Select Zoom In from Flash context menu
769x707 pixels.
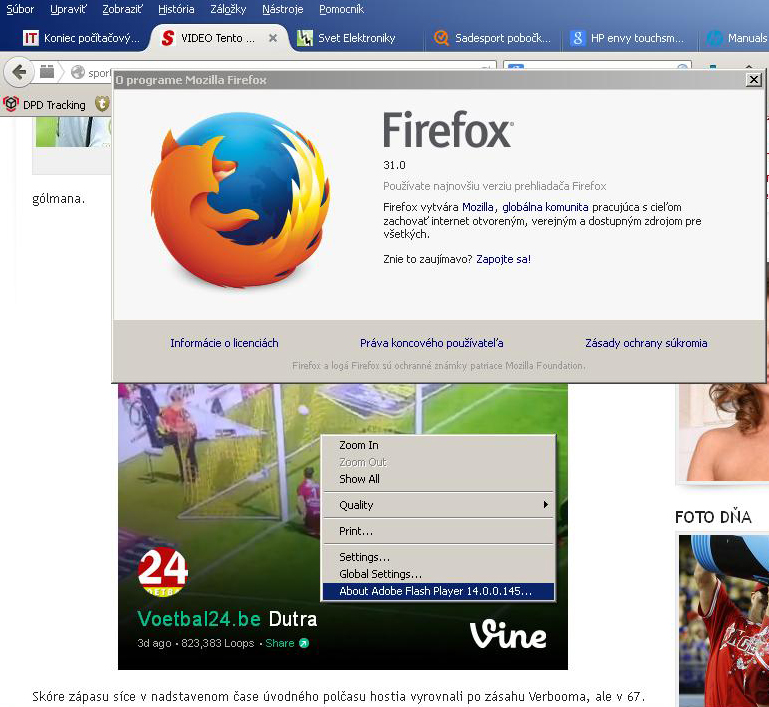point(438,445)
